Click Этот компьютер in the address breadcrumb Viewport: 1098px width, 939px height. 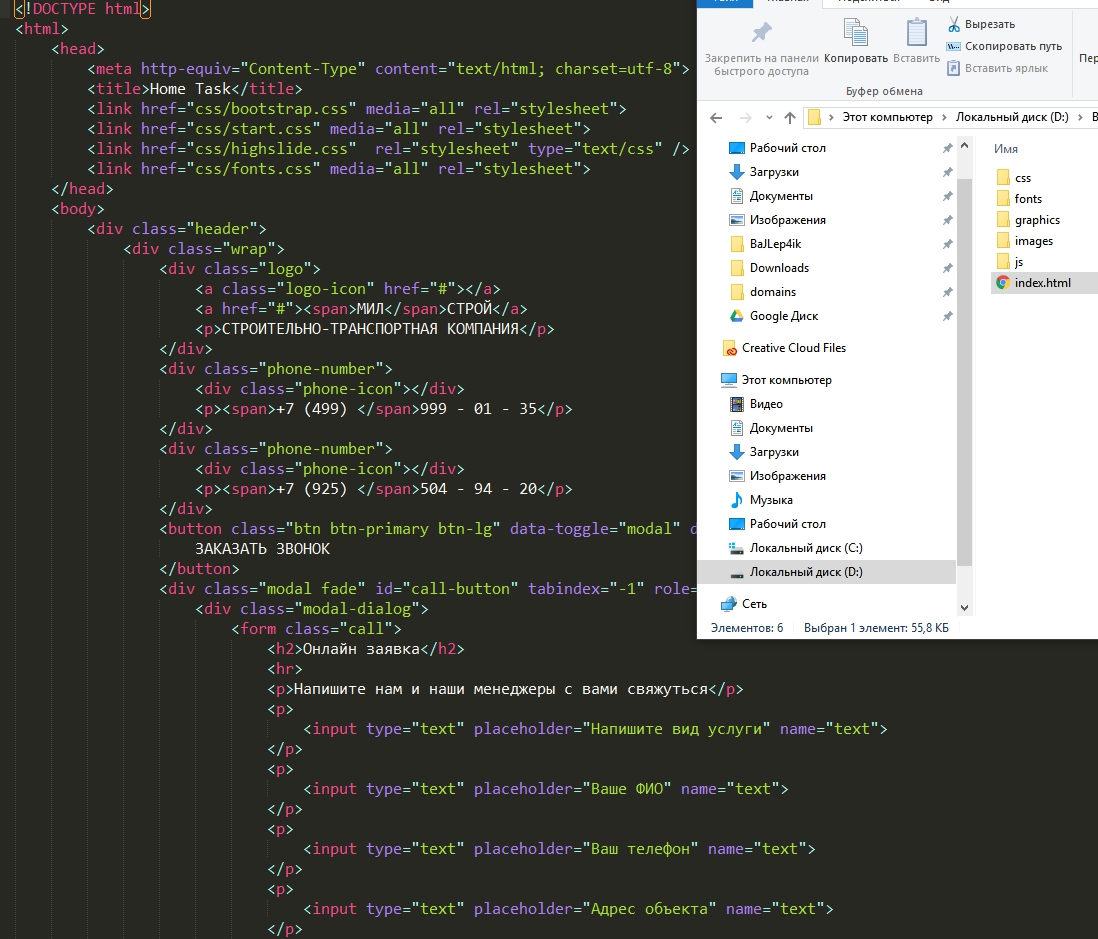[x=887, y=117]
